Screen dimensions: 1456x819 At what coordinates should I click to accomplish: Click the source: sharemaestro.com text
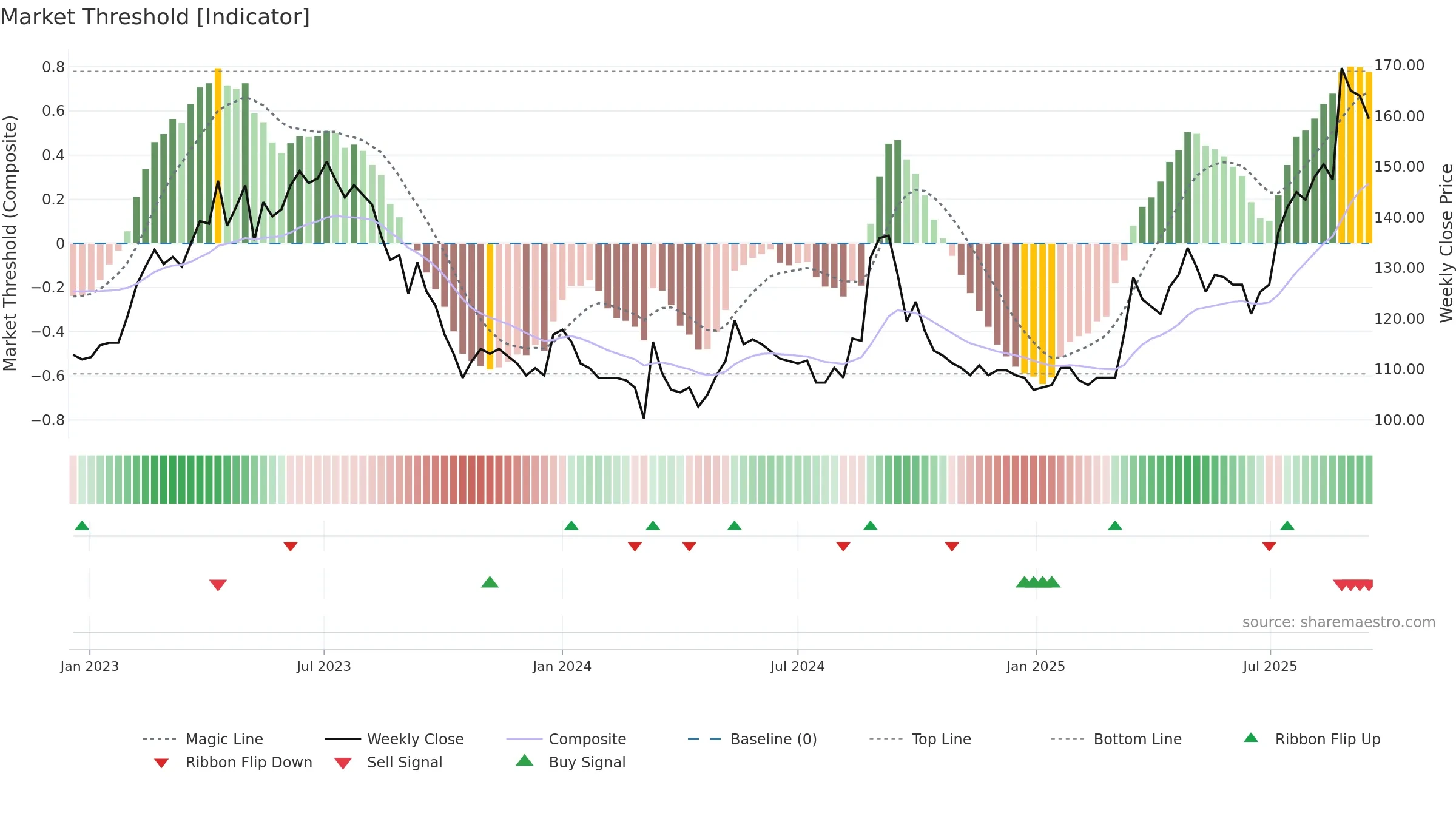[1339, 622]
